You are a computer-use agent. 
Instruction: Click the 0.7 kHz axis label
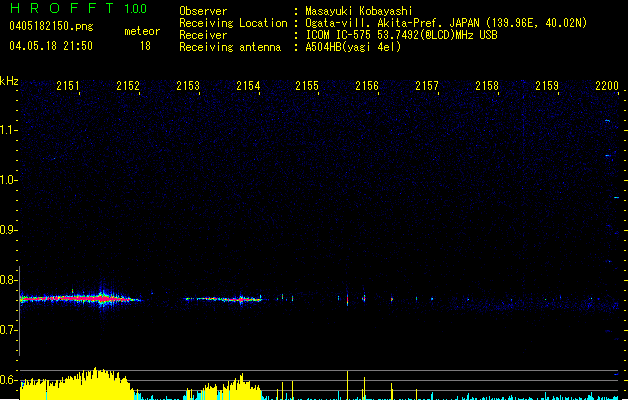8,330
